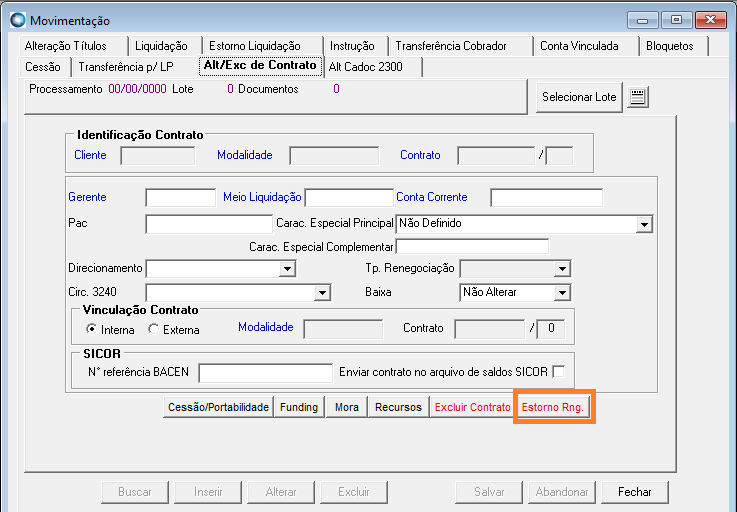The width and height of the screenshot is (737, 512).
Task: Click the Salvar button
Action: [489, 492]
